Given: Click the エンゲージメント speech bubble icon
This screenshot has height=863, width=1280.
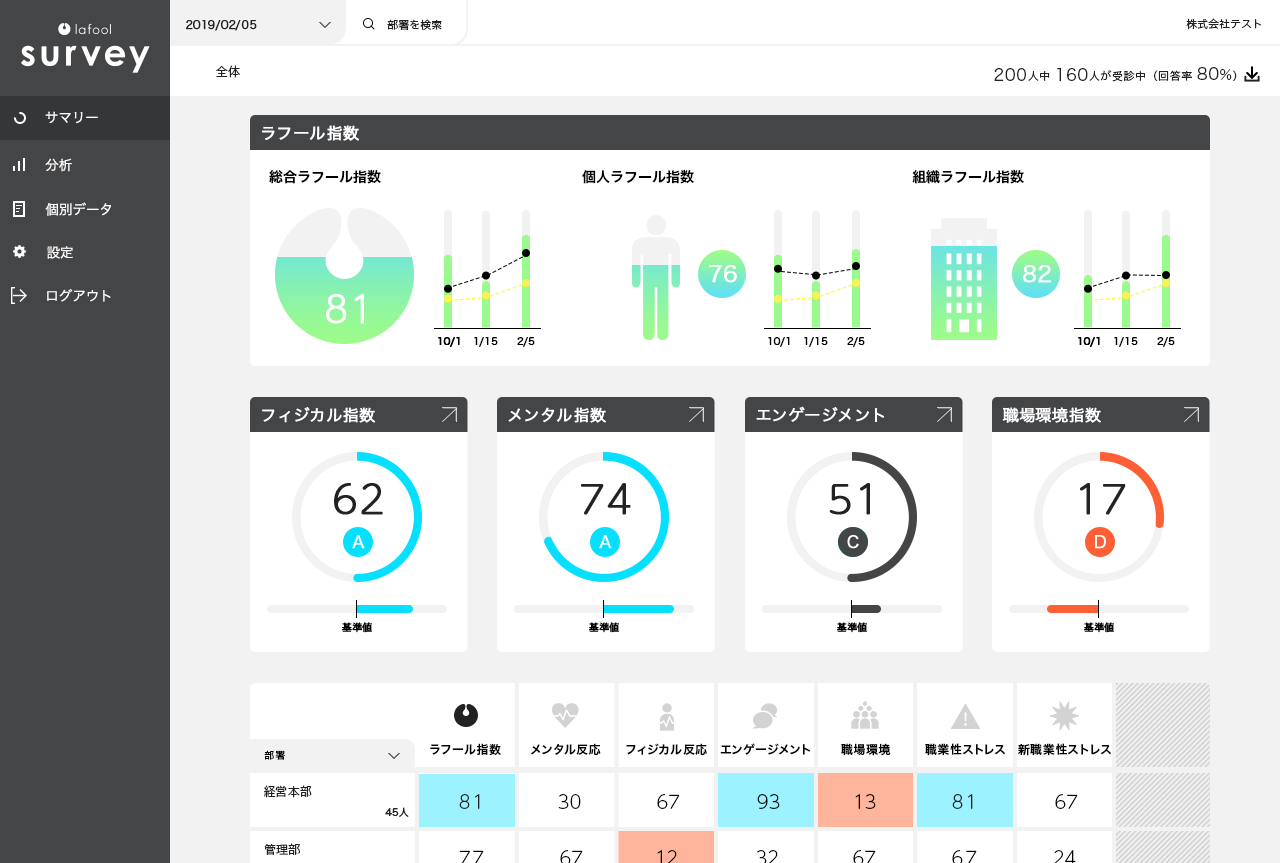Looking at the screenshot, I should [764, 716].
